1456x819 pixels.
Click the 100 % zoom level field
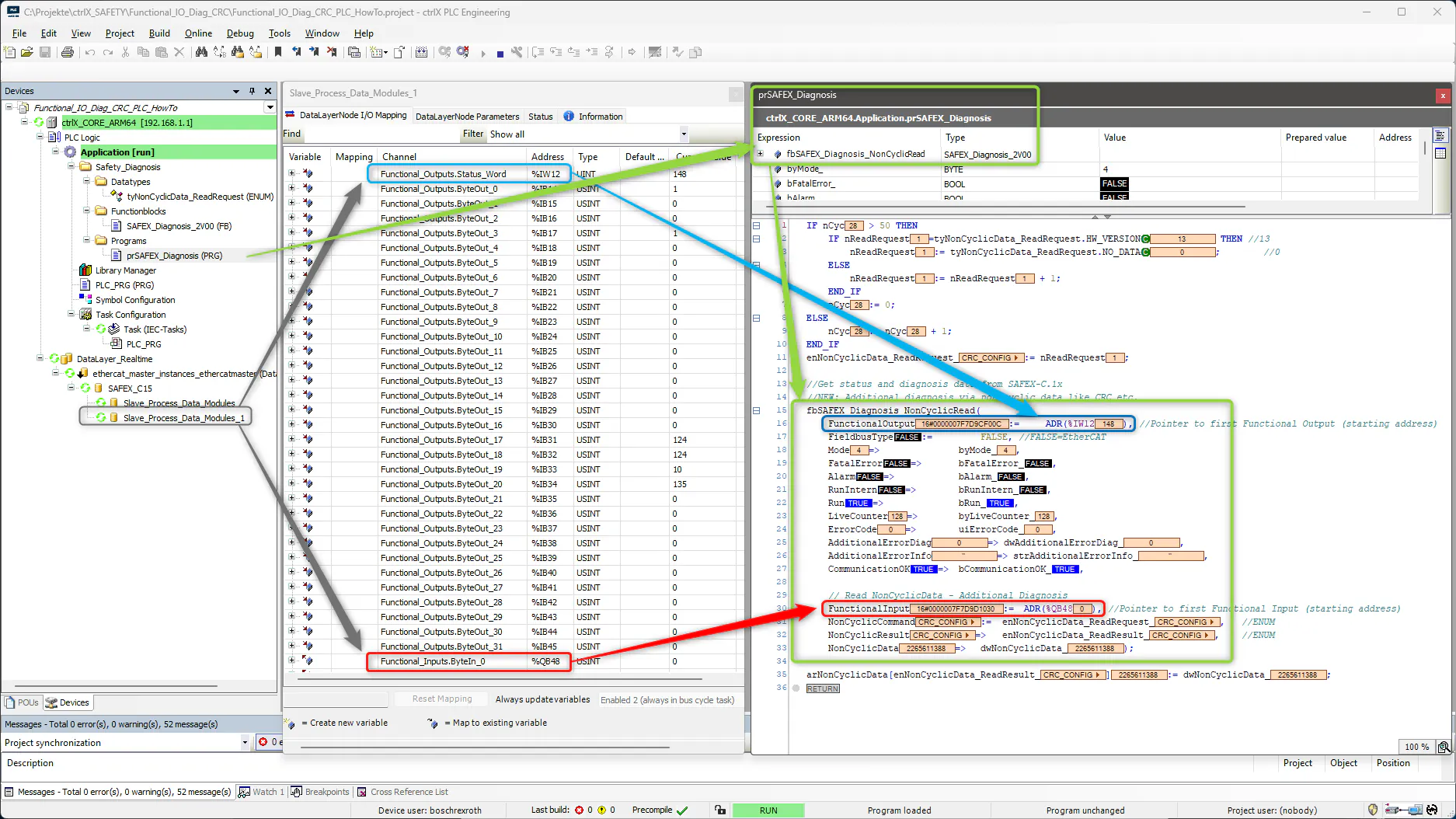point(1416,747)
